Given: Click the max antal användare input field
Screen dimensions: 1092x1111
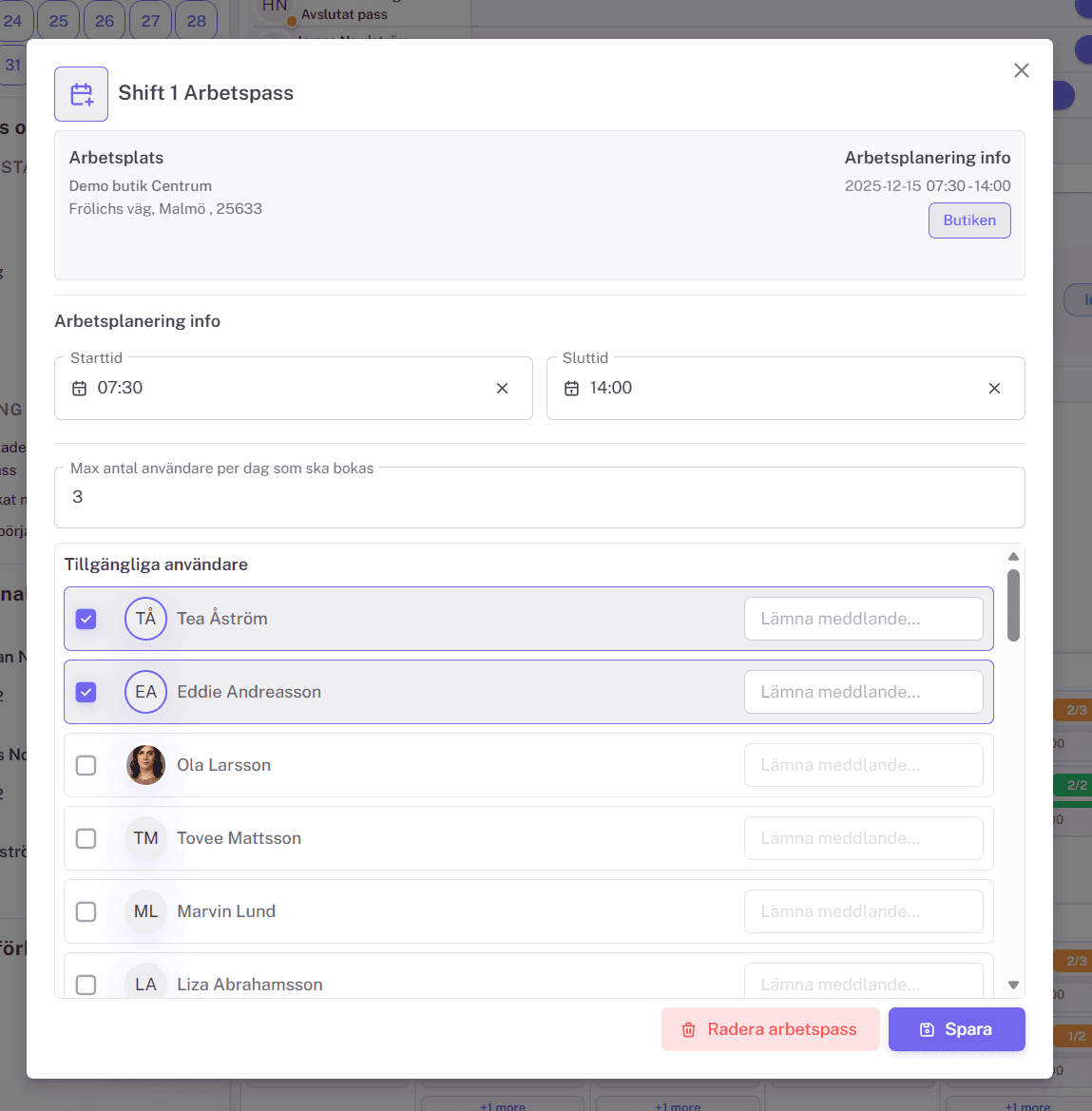Looking at the screenshot, I should [x=539, y=497].
